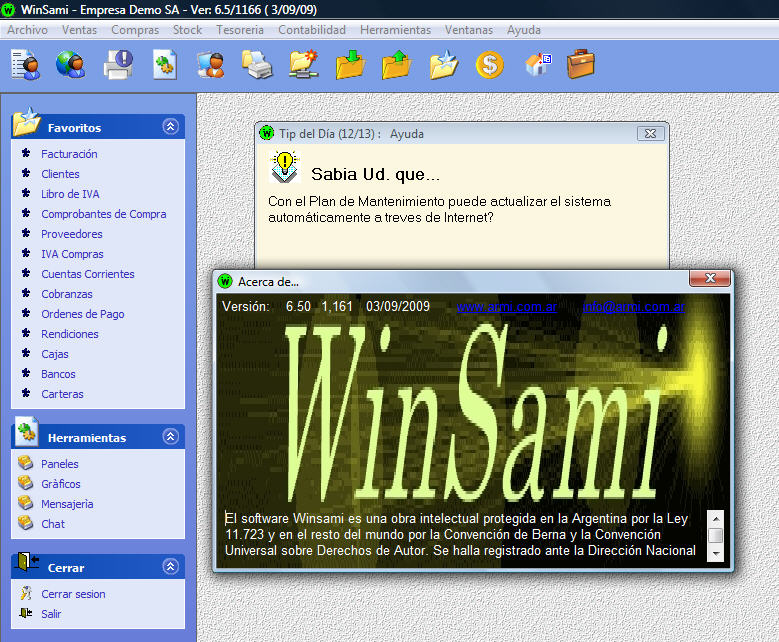Viewport: 779px width, 642px height.
Task: Collapse the Favoritos panel
Action: [170, 127]
